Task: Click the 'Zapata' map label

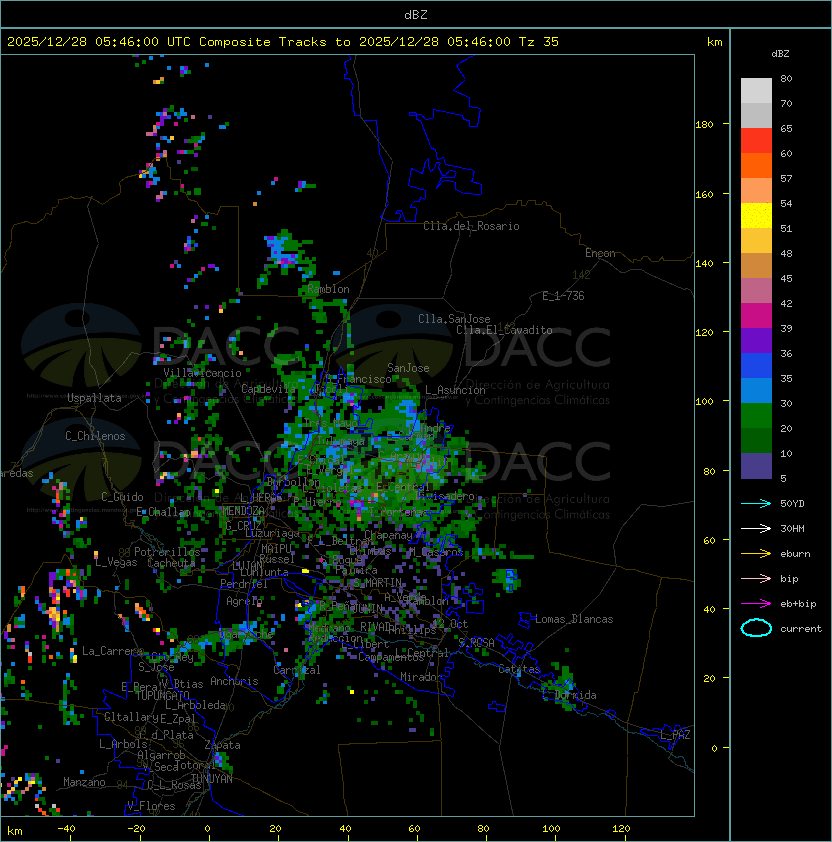Action: click(222, 745)
